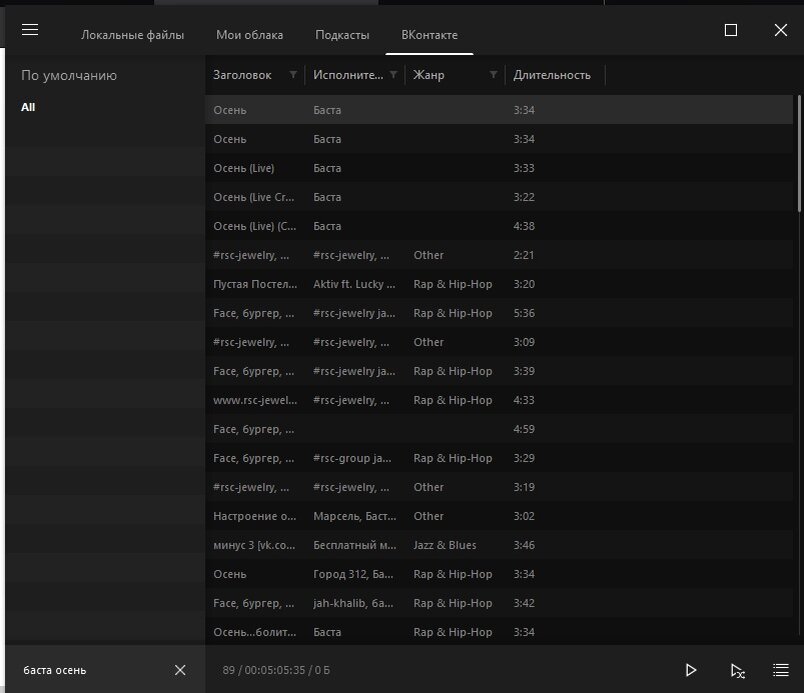Image resolution: width=804 pixels, height=693 pixels.
Task: Select the Jazz & Blues track минус 3
Action: pyautogui.click(x=499, y=545)
